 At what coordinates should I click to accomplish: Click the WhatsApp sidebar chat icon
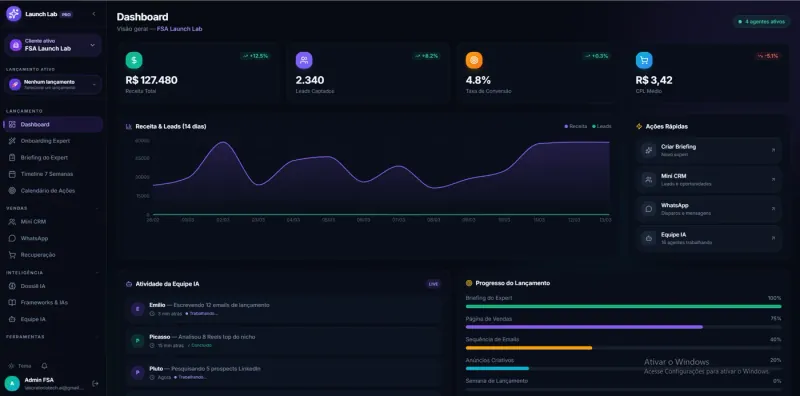click(12, 238)
